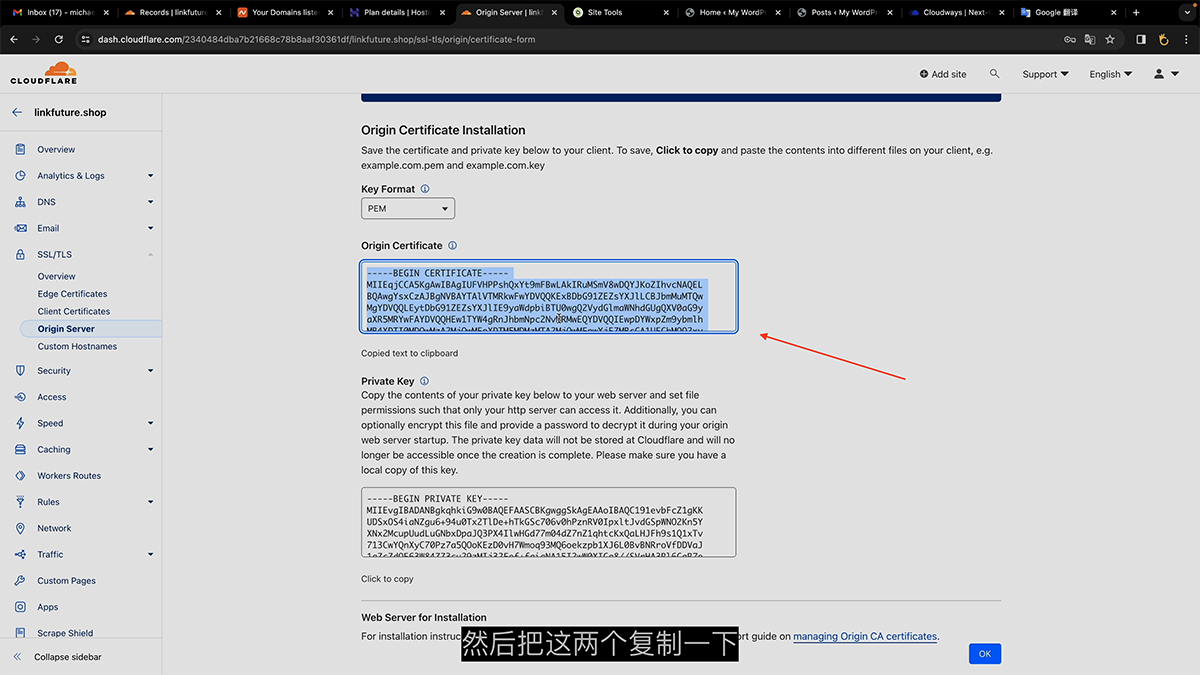Collapse the SSL/TLS section arrow
The image size is (1200, 675).
click(151, 255)
